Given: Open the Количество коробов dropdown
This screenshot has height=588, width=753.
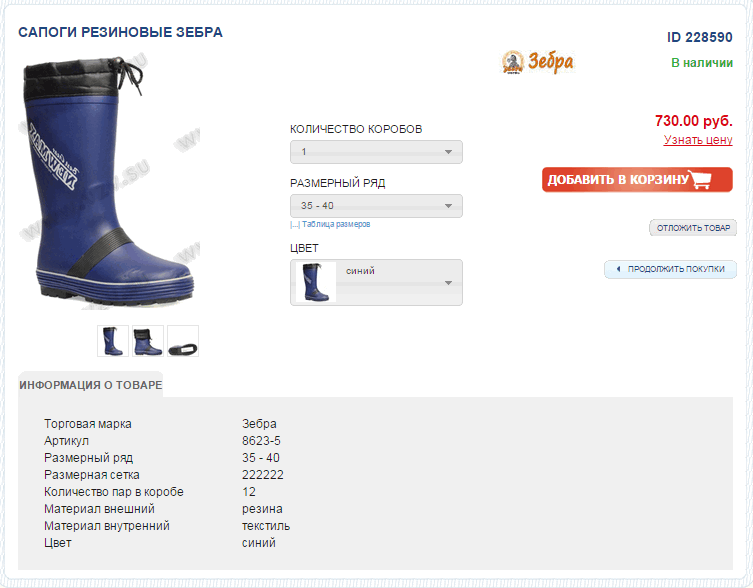Looking at the screenshot, I should click(x=376, y=152).
